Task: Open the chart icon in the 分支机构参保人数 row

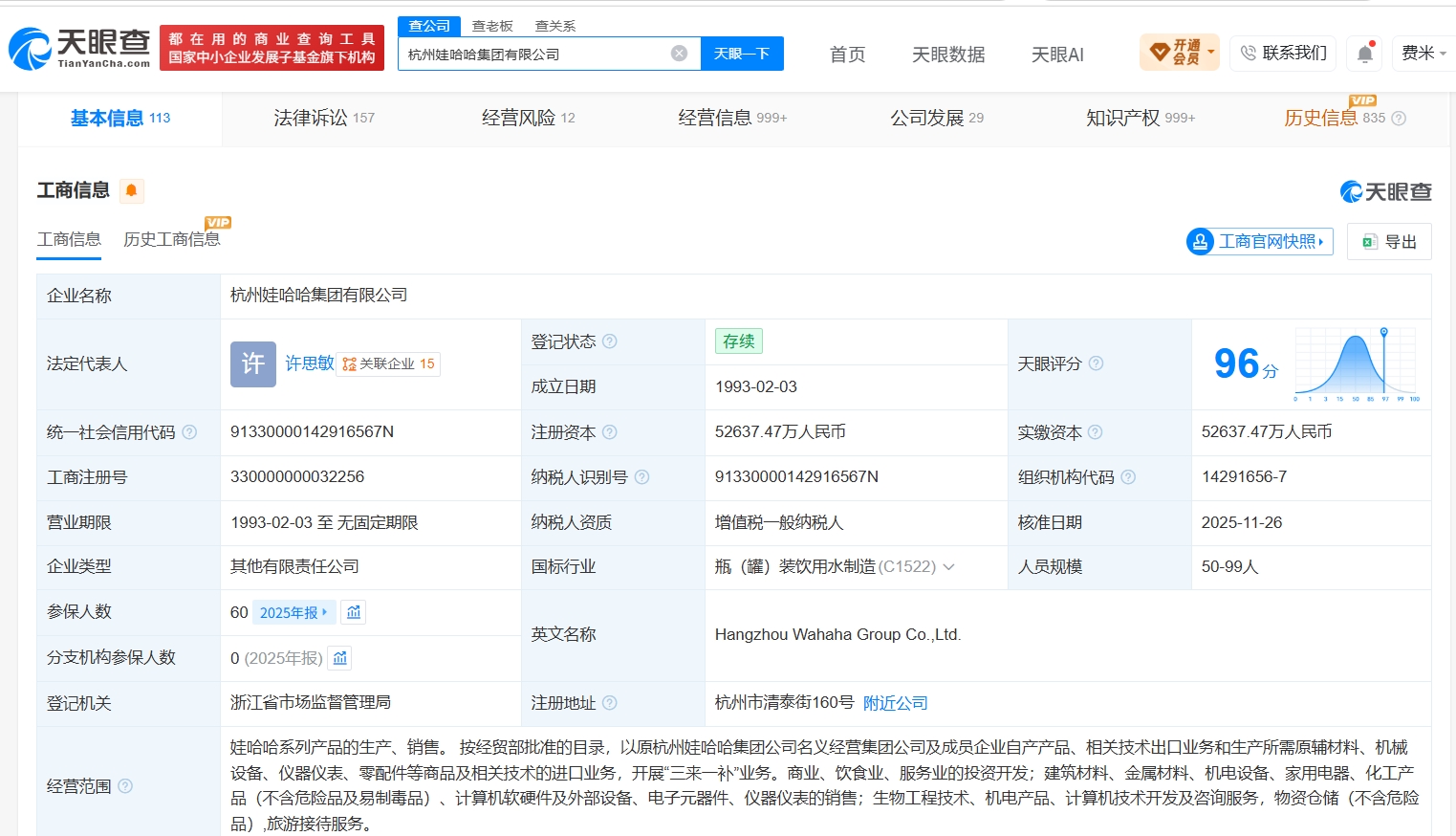Action: point(340,658)
